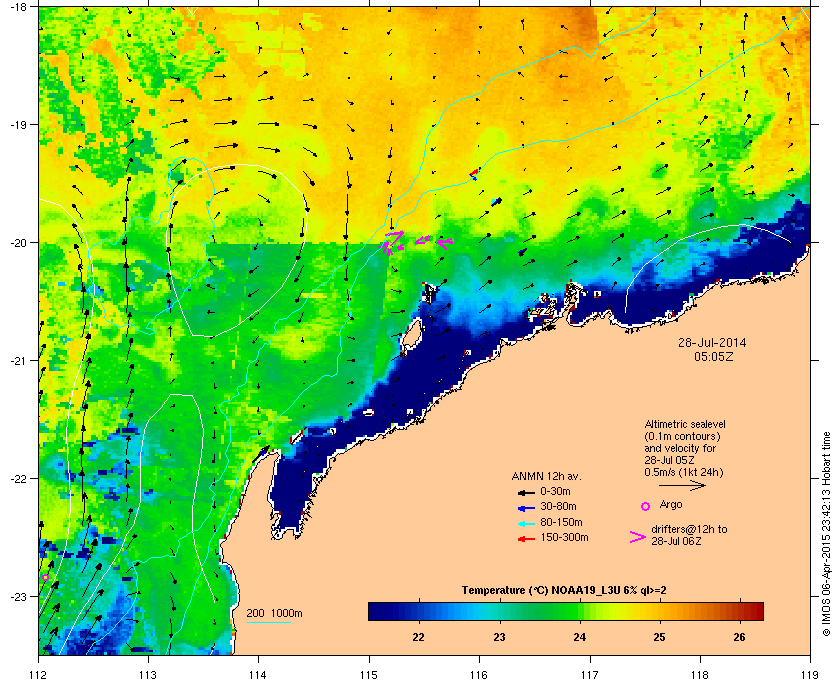Click the Temperature NOAA19_L3U colorbar title
This screenshot has width=840, height=680.
tap(564, 591)
